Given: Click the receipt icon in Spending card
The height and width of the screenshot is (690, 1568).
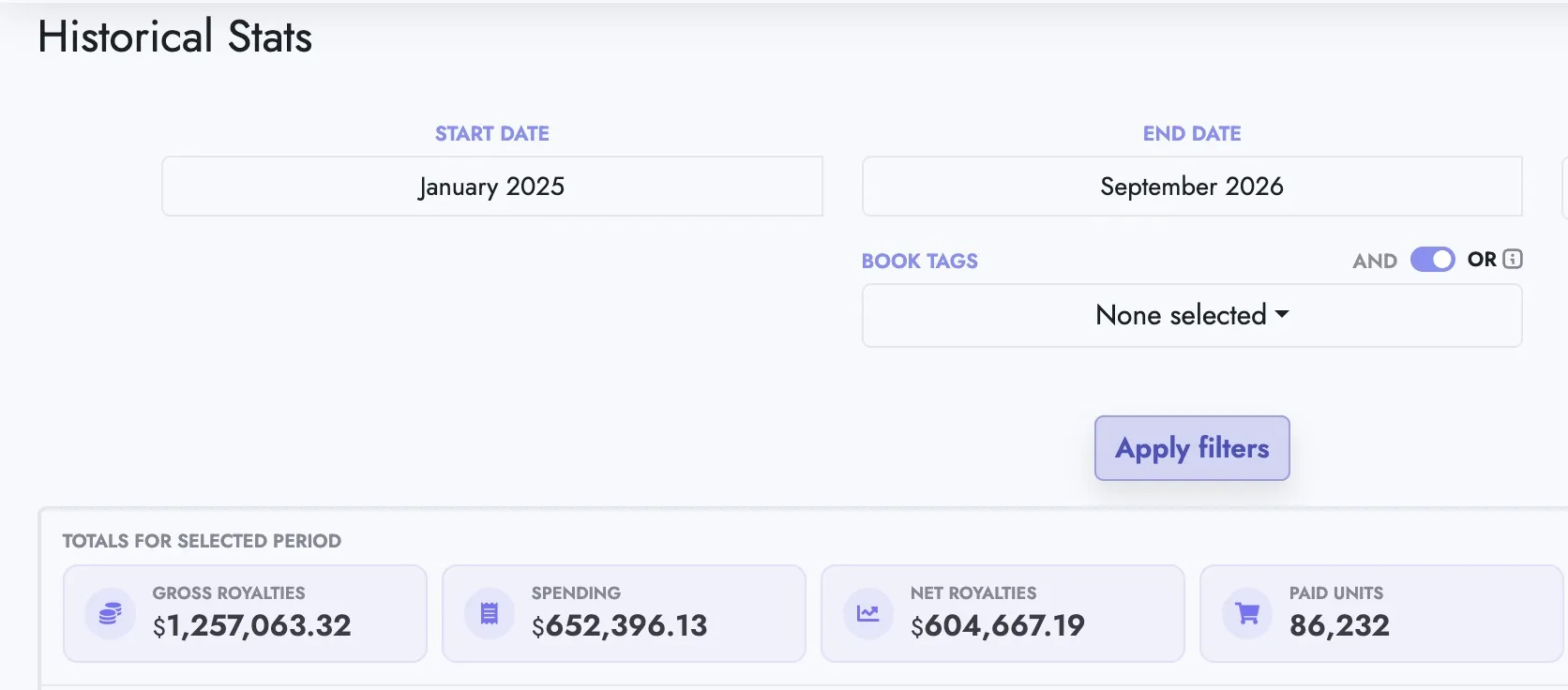Looking at the screenshot, I should (x=490, y=614).
